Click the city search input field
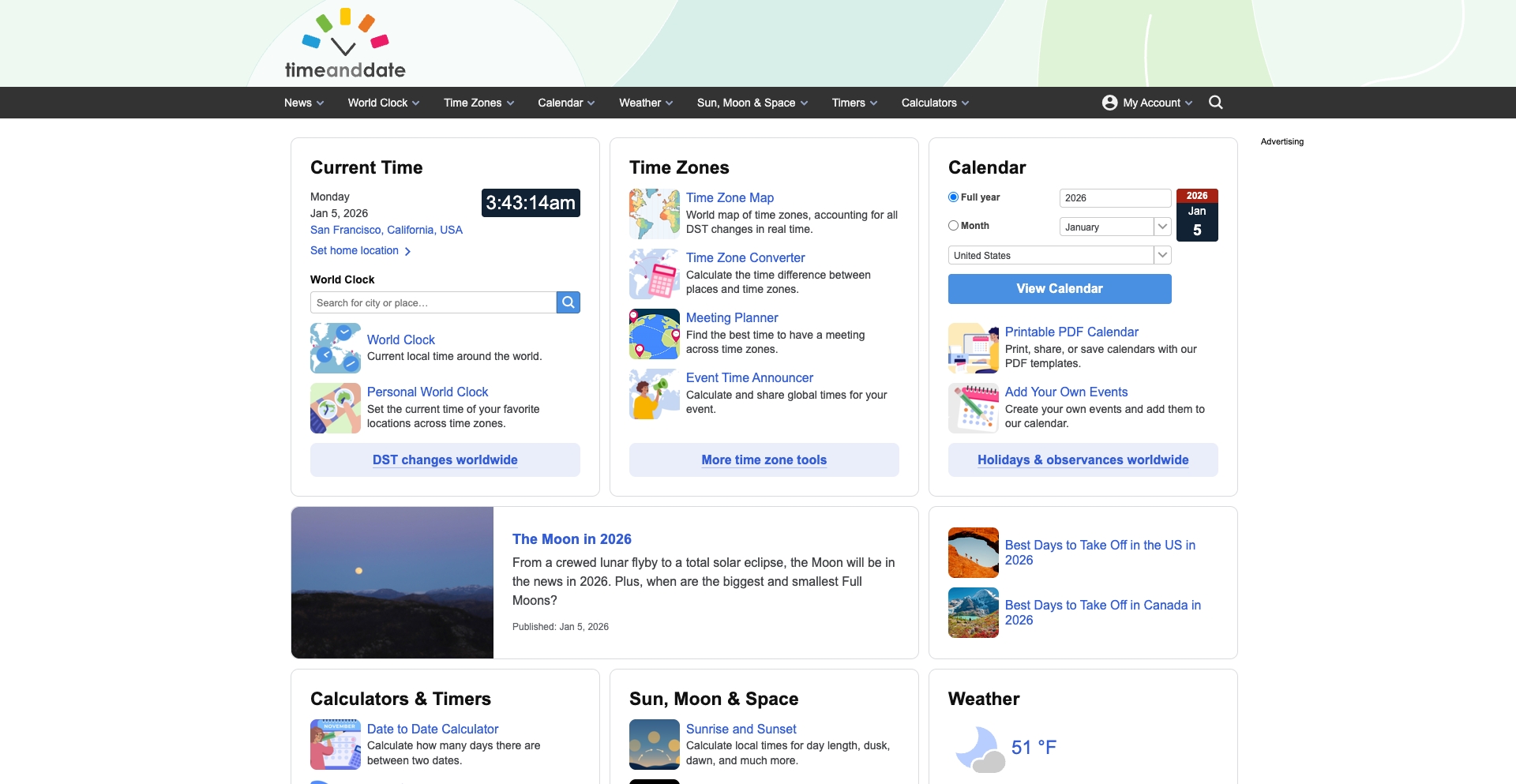Screen dimensions: 1516x784 click(x=432, y=302)
